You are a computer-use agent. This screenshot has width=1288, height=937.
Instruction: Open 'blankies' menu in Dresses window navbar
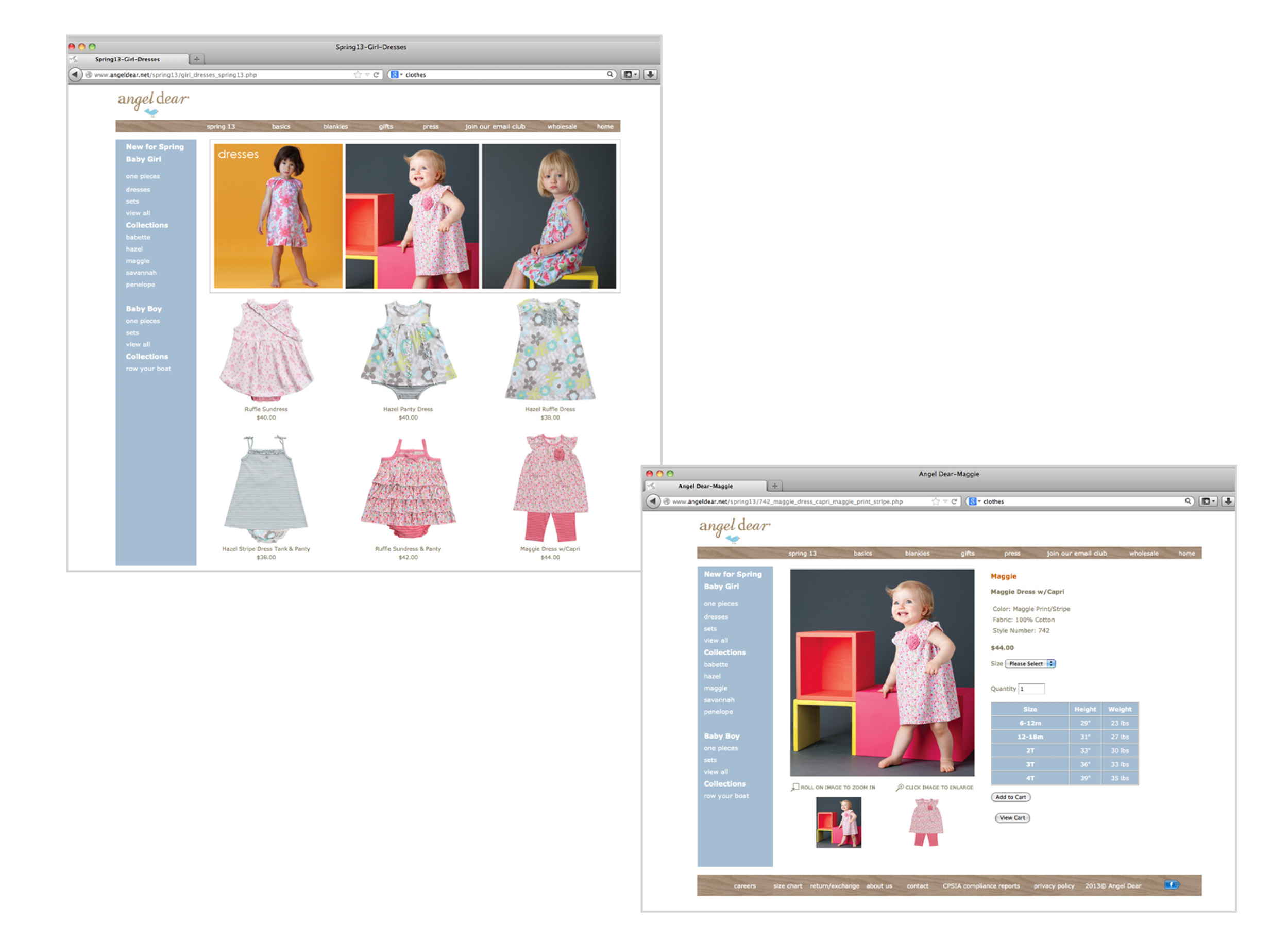pos(335,126)
